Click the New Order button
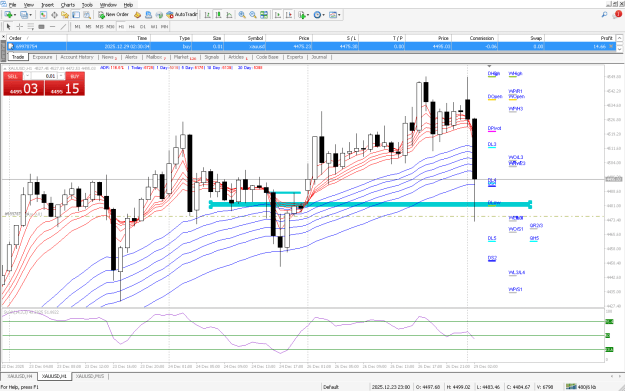This screenshot has height=391, width=625. pos(113,15)
